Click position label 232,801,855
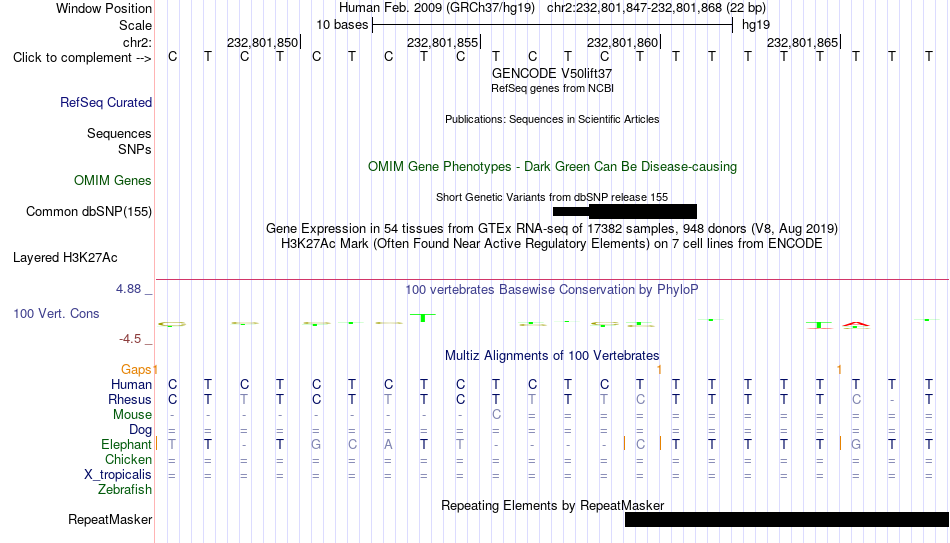The image size is (950, 543). [x=443, y=42]
